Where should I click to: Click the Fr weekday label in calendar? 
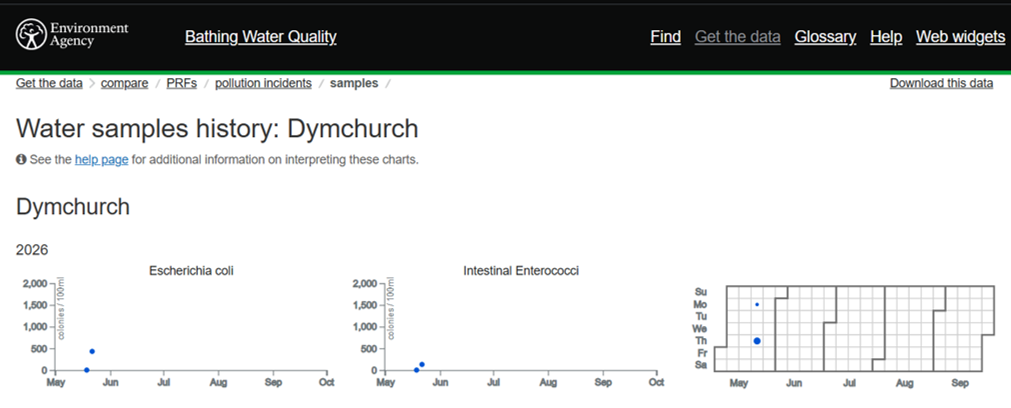(703, 353)
